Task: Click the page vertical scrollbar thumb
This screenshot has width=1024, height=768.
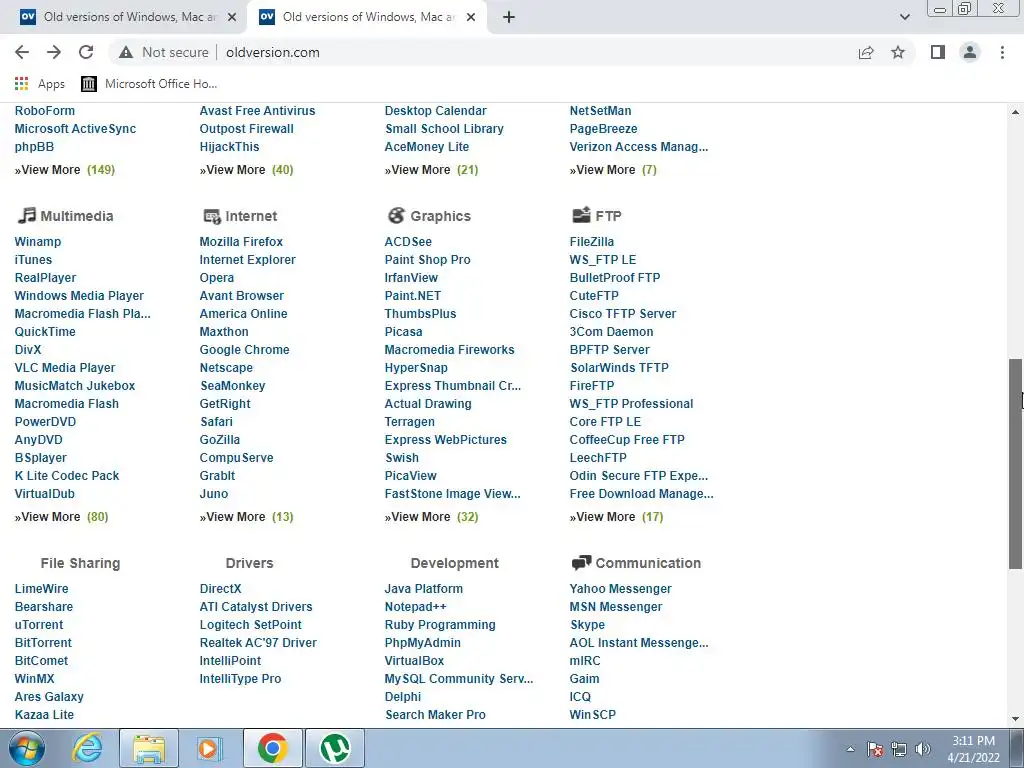Action: [x=1016, y=464]
